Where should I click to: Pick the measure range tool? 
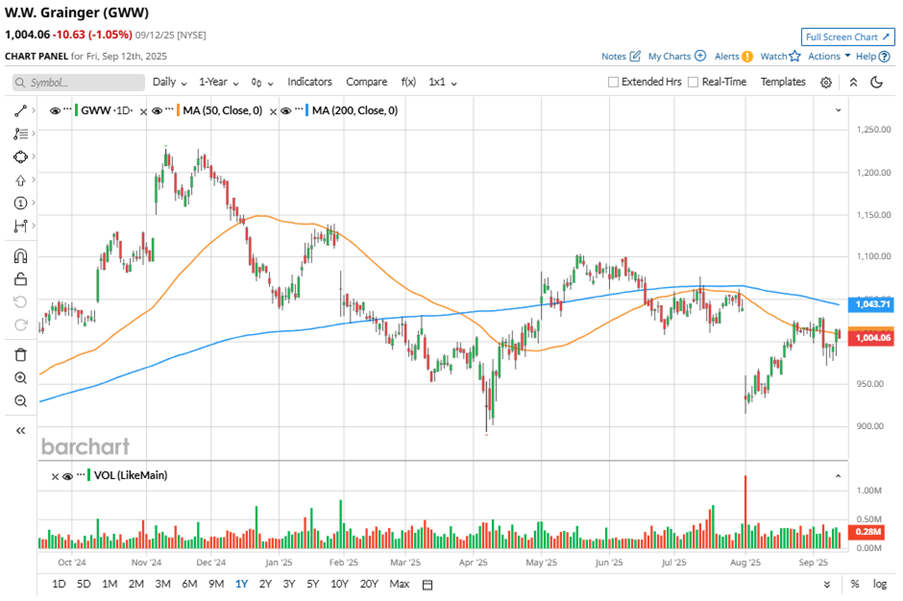(x=20, y=226)
